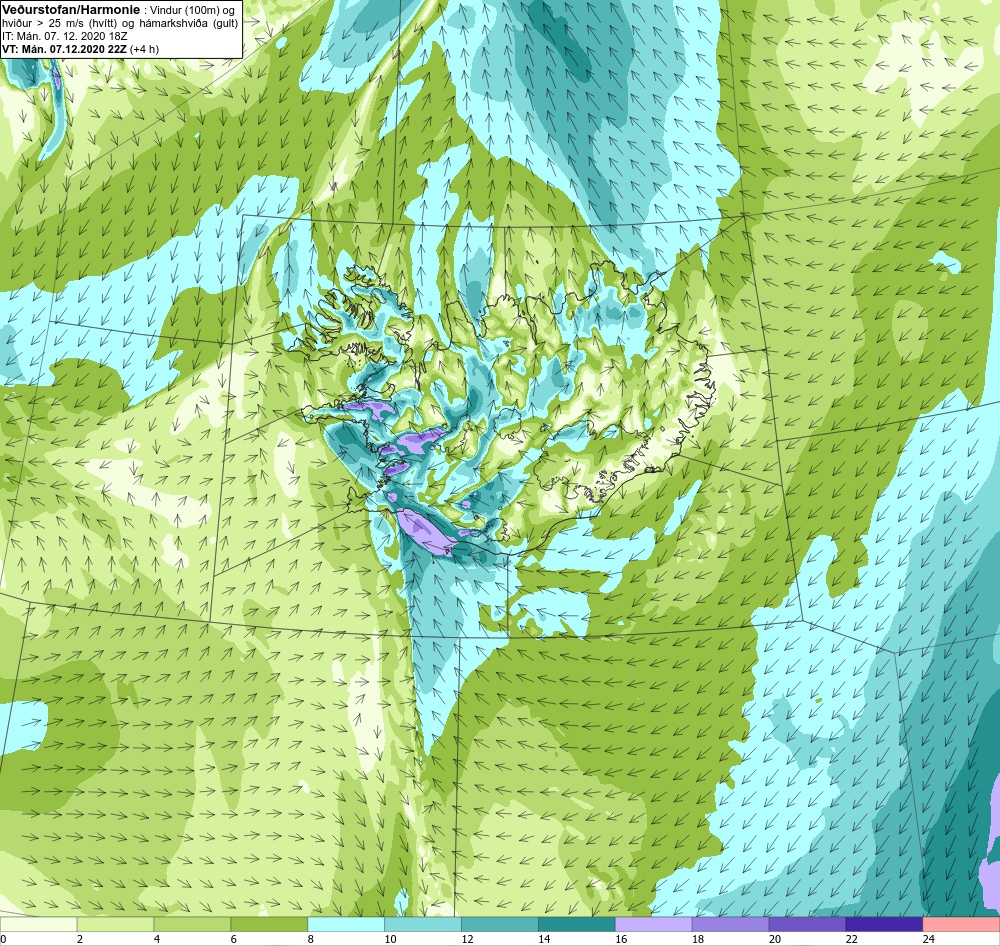Click the legend label '14'
The width and height of the screenshot is (1000, 946).
[544, 939]
